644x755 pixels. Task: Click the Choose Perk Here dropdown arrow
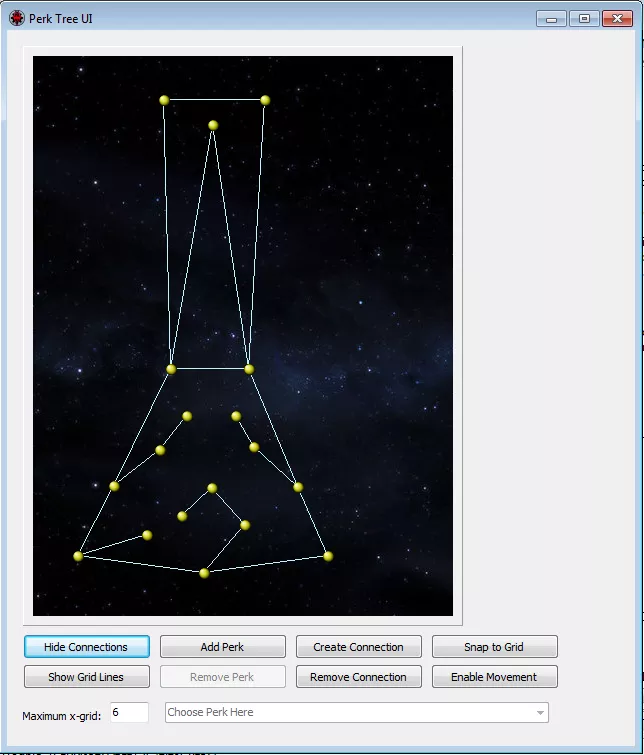[x=540, y=713]
